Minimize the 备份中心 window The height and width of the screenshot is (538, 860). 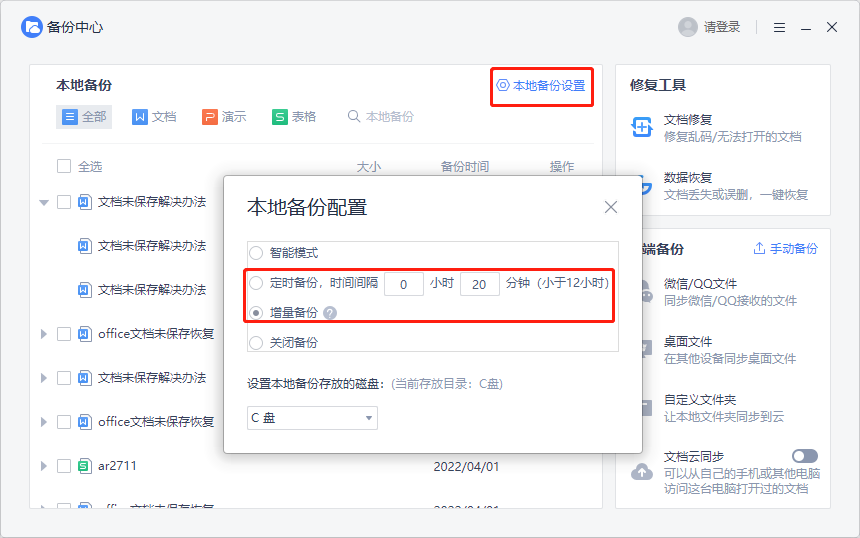coord(806,28)
